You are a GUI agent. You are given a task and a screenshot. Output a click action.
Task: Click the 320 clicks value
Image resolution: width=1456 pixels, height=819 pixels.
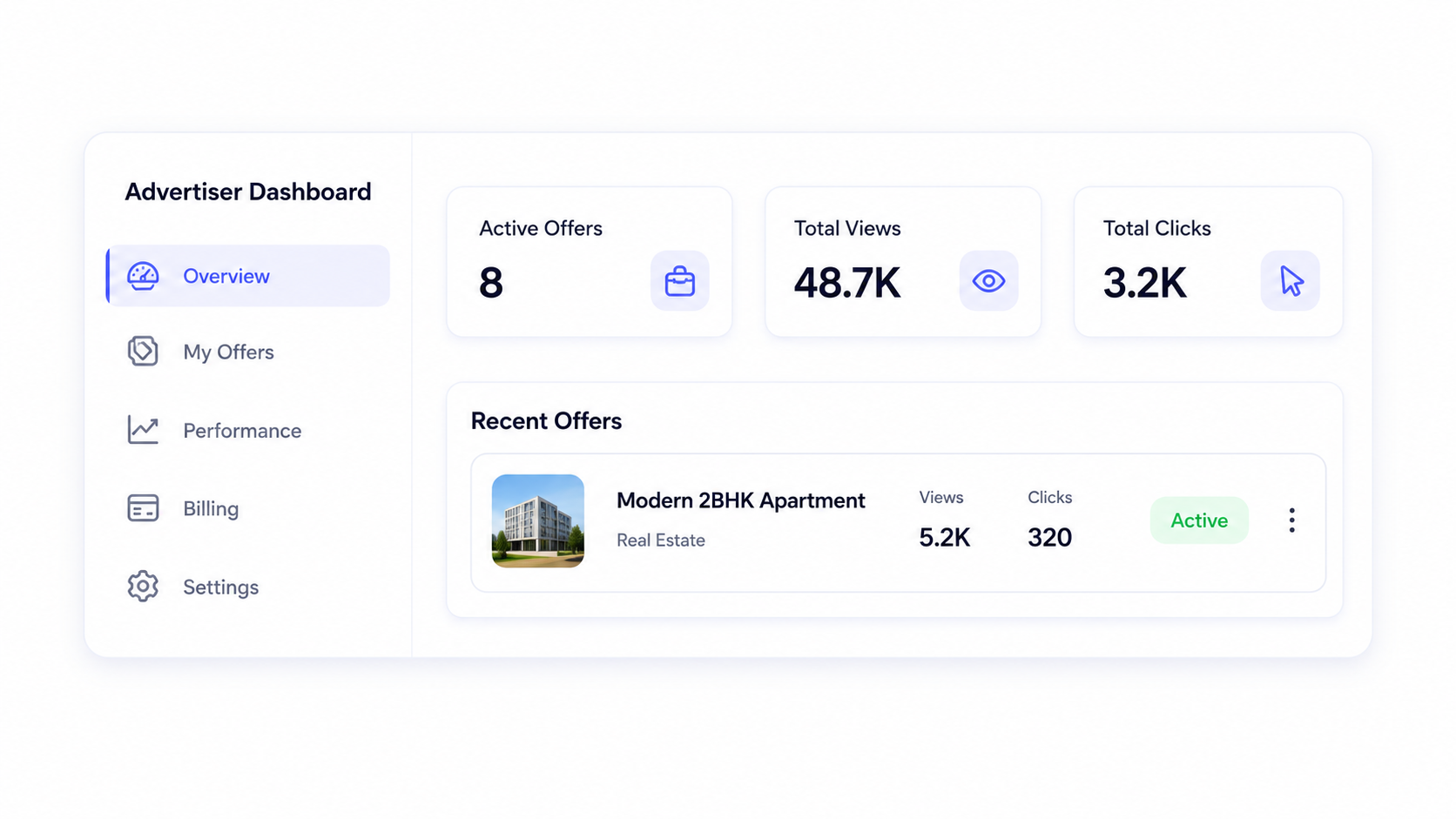[1049, 538]
